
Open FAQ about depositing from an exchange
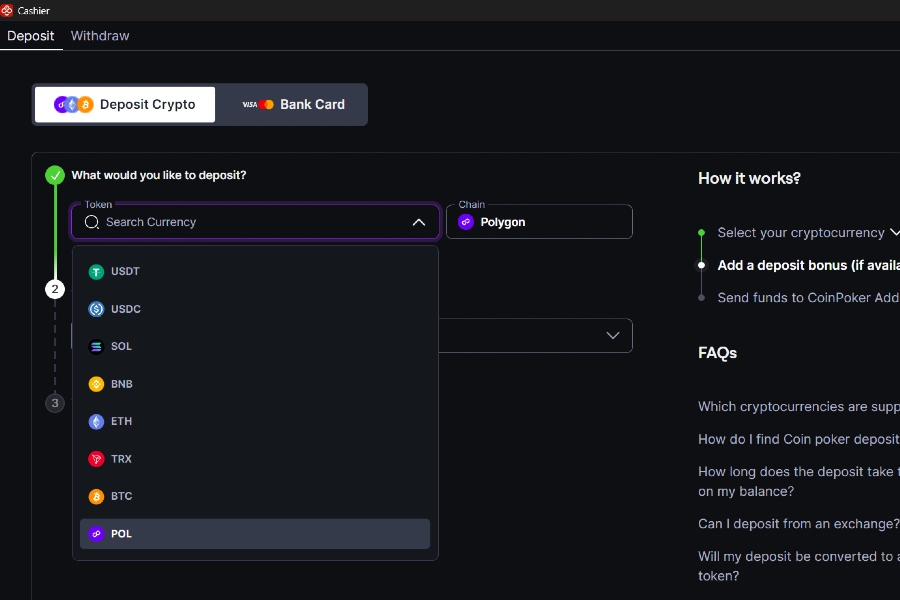[x=798, y=524]
